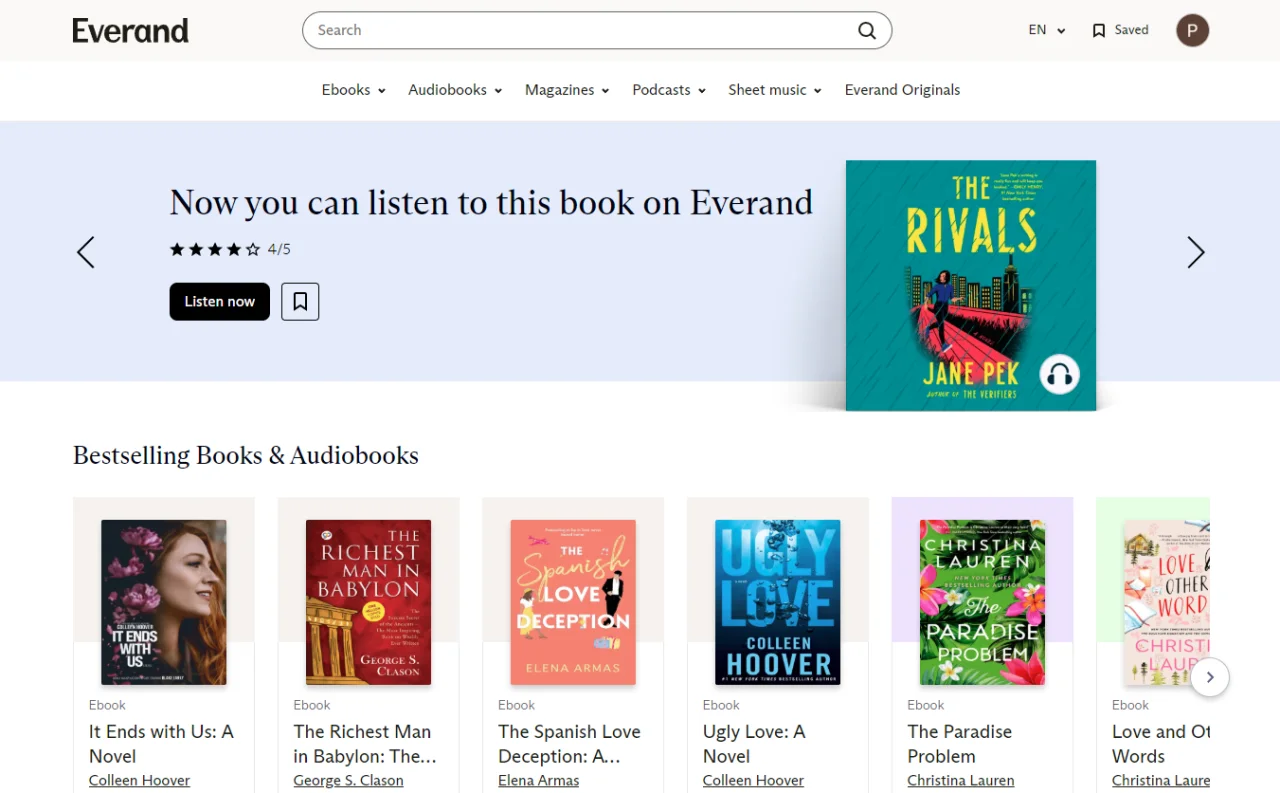Open the Ugly Love: A Novel title
Screen dimensions: 1280x793
(x=754, y=744)
